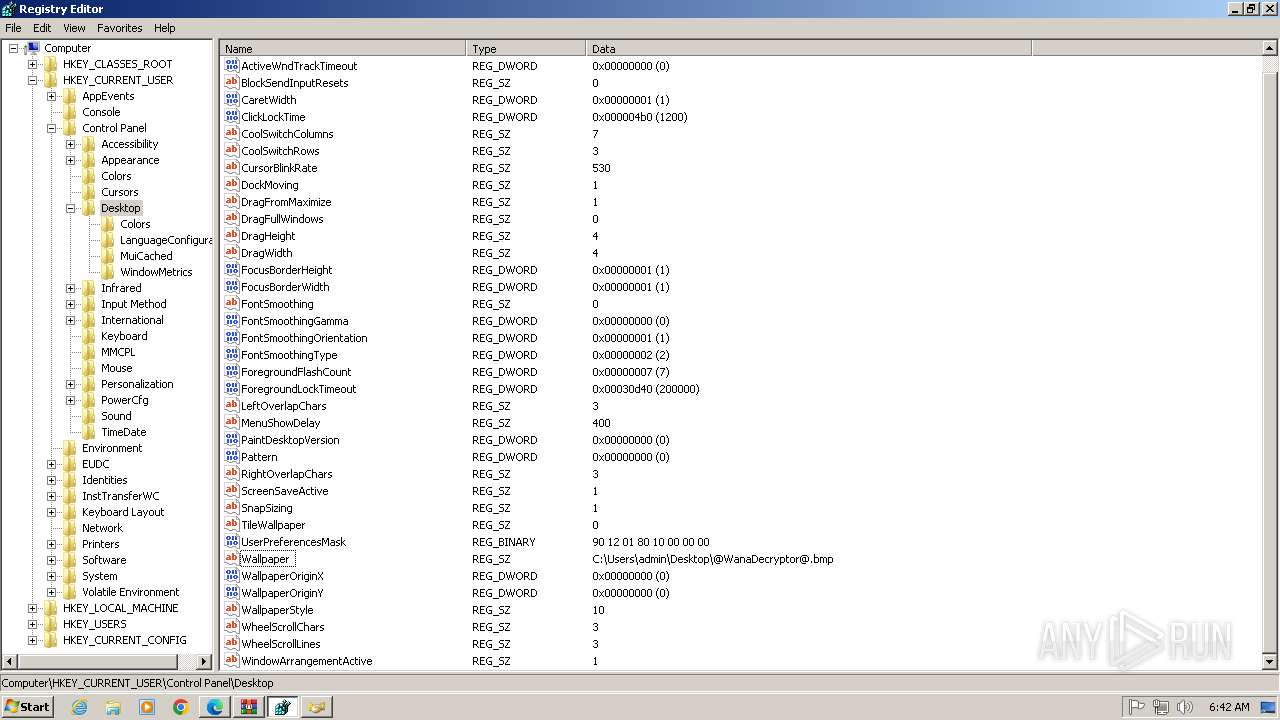
Task: Click the MenuShowDelay string icon
Action: [x=232, y=423]
